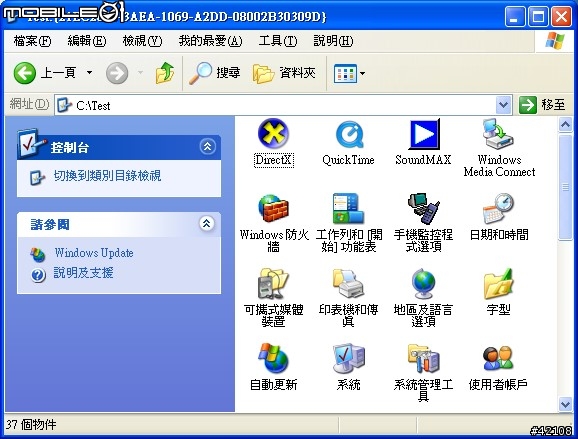Expand the address bar dropdown list

tap(504, 105)
